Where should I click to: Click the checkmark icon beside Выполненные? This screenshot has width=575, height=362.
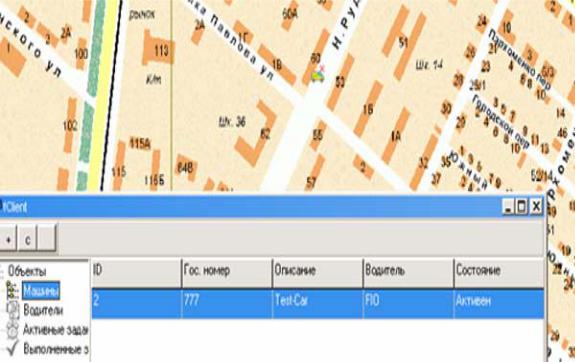point(13,348)
